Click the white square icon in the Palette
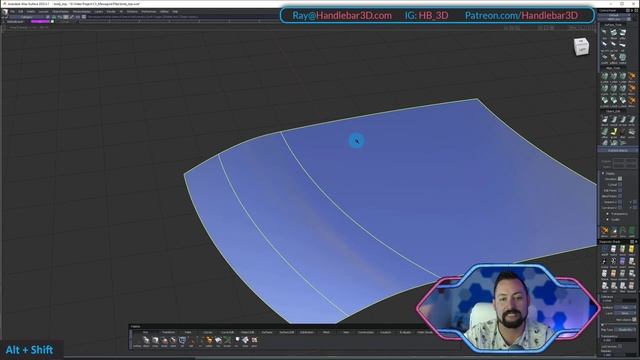This screenshot has height=360, width=640. point(237,340)
